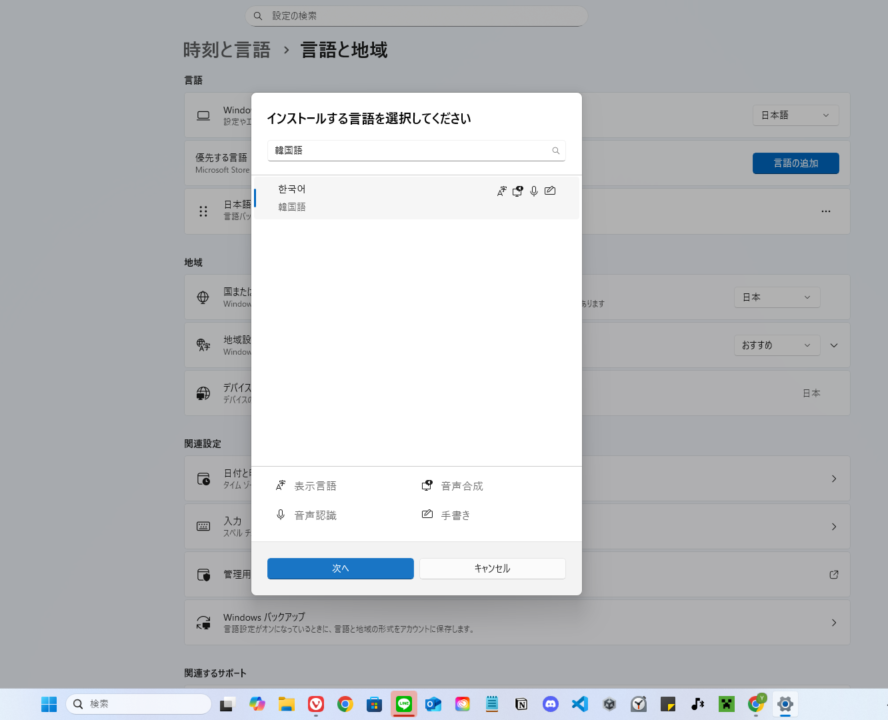Image resolution: width=888 pixels, height=720 pixels.
Task: Open the Windows display language dropdown showing 日本語
Action: 795,114
